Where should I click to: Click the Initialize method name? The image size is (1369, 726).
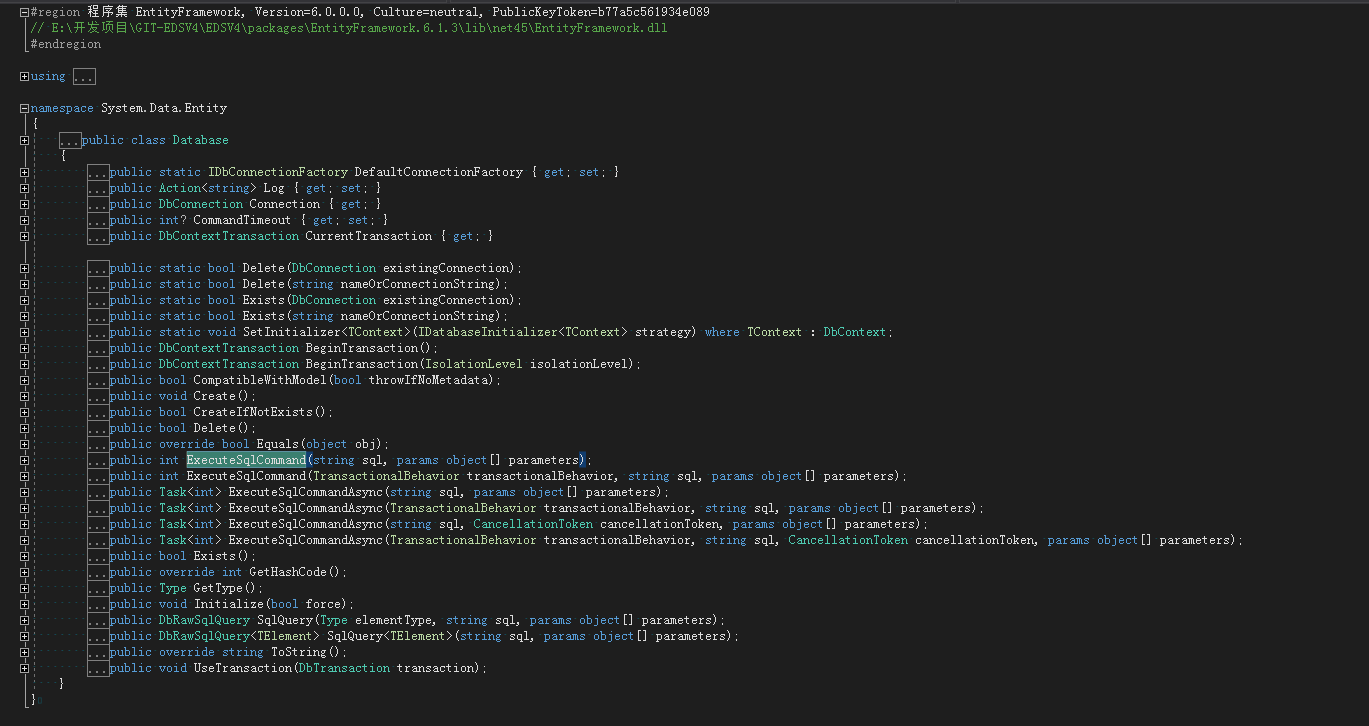[228, 604]
